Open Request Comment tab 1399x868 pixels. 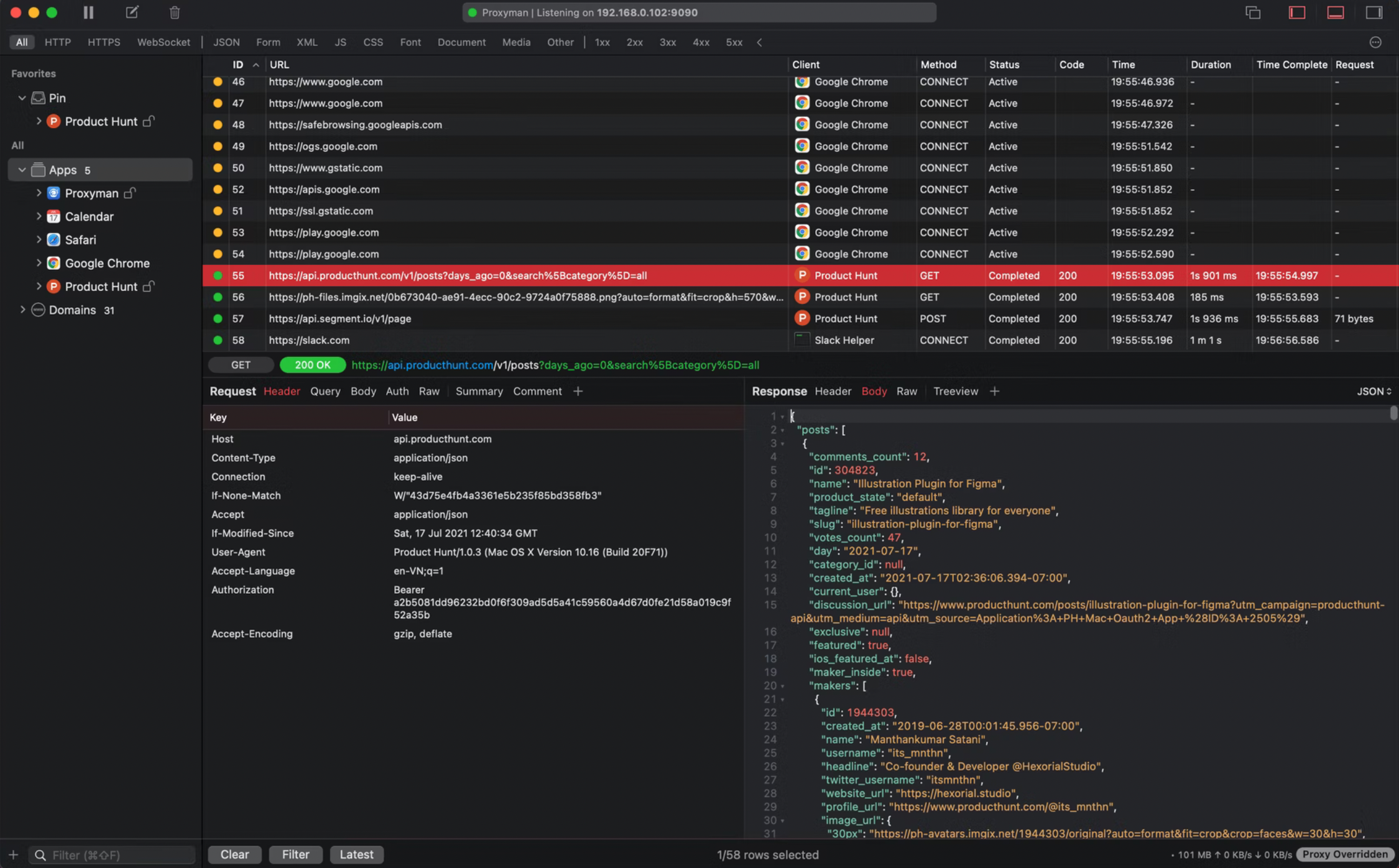coord(537,391)
